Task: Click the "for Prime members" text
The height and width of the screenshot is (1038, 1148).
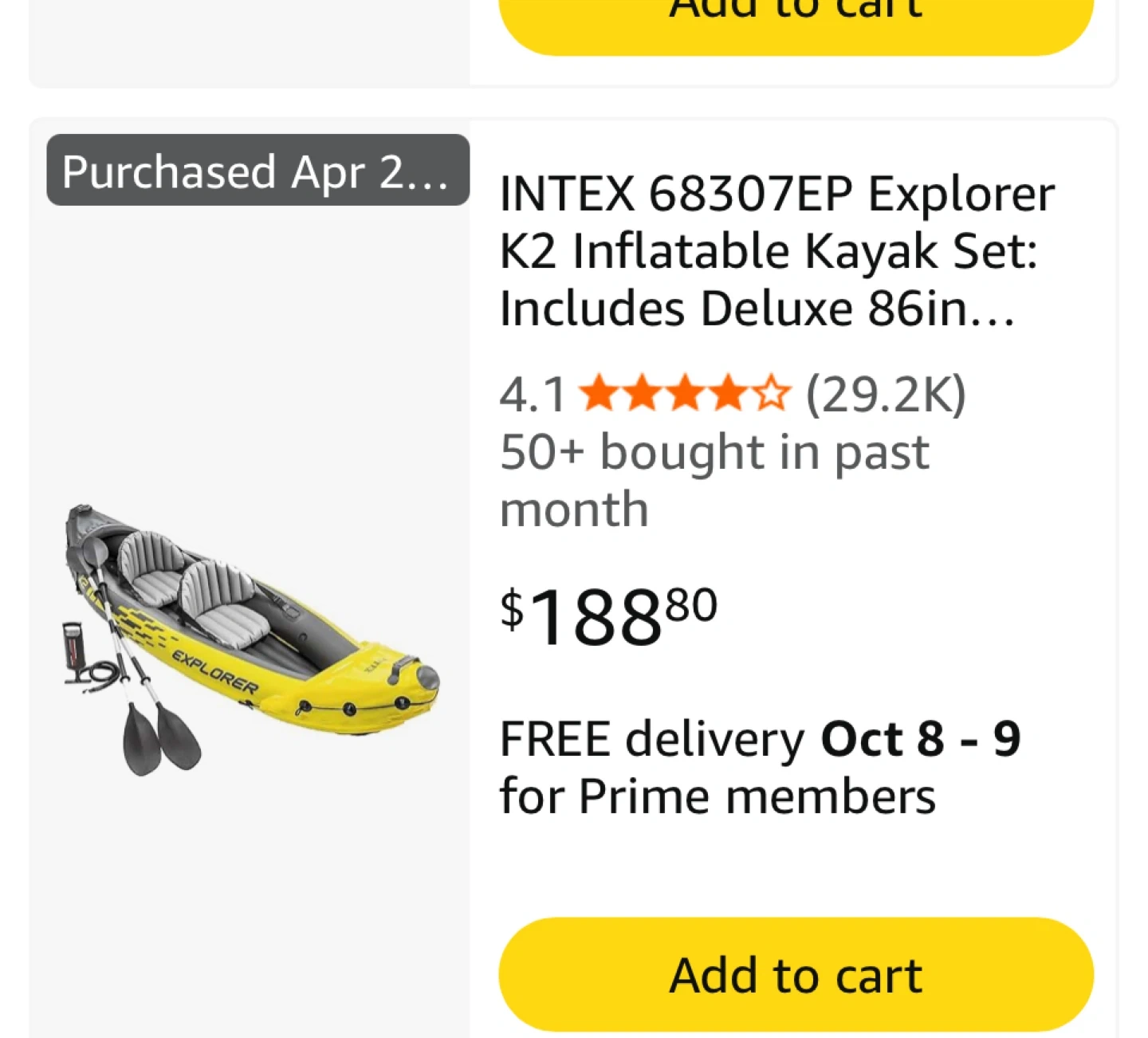Action: coord(717,796)
